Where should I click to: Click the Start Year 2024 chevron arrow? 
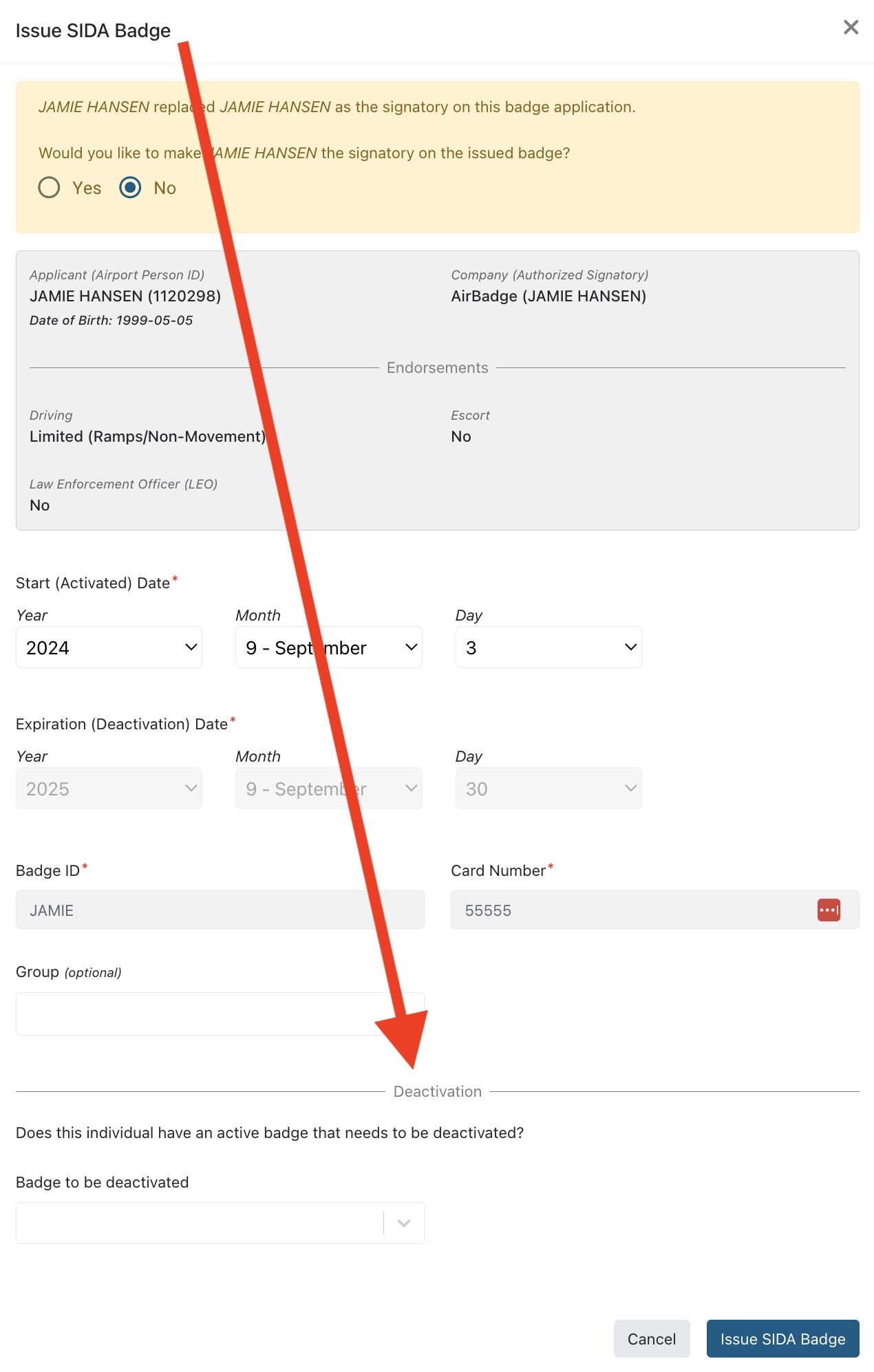[191, 647]
